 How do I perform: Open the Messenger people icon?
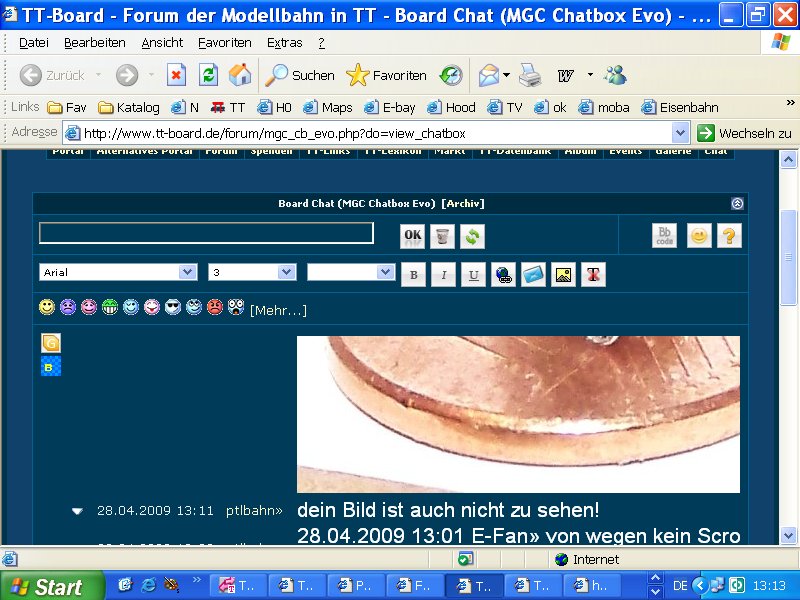pos(615,76)
